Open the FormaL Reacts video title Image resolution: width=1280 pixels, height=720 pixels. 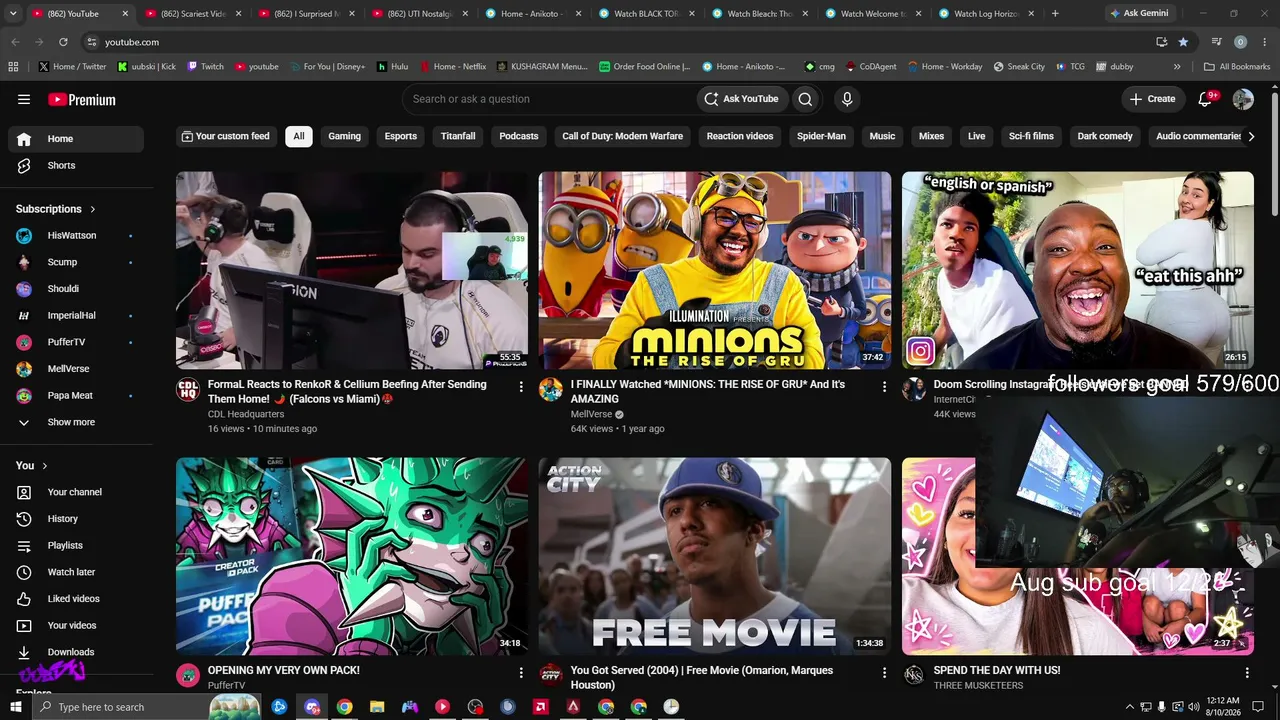click(347, 391)
